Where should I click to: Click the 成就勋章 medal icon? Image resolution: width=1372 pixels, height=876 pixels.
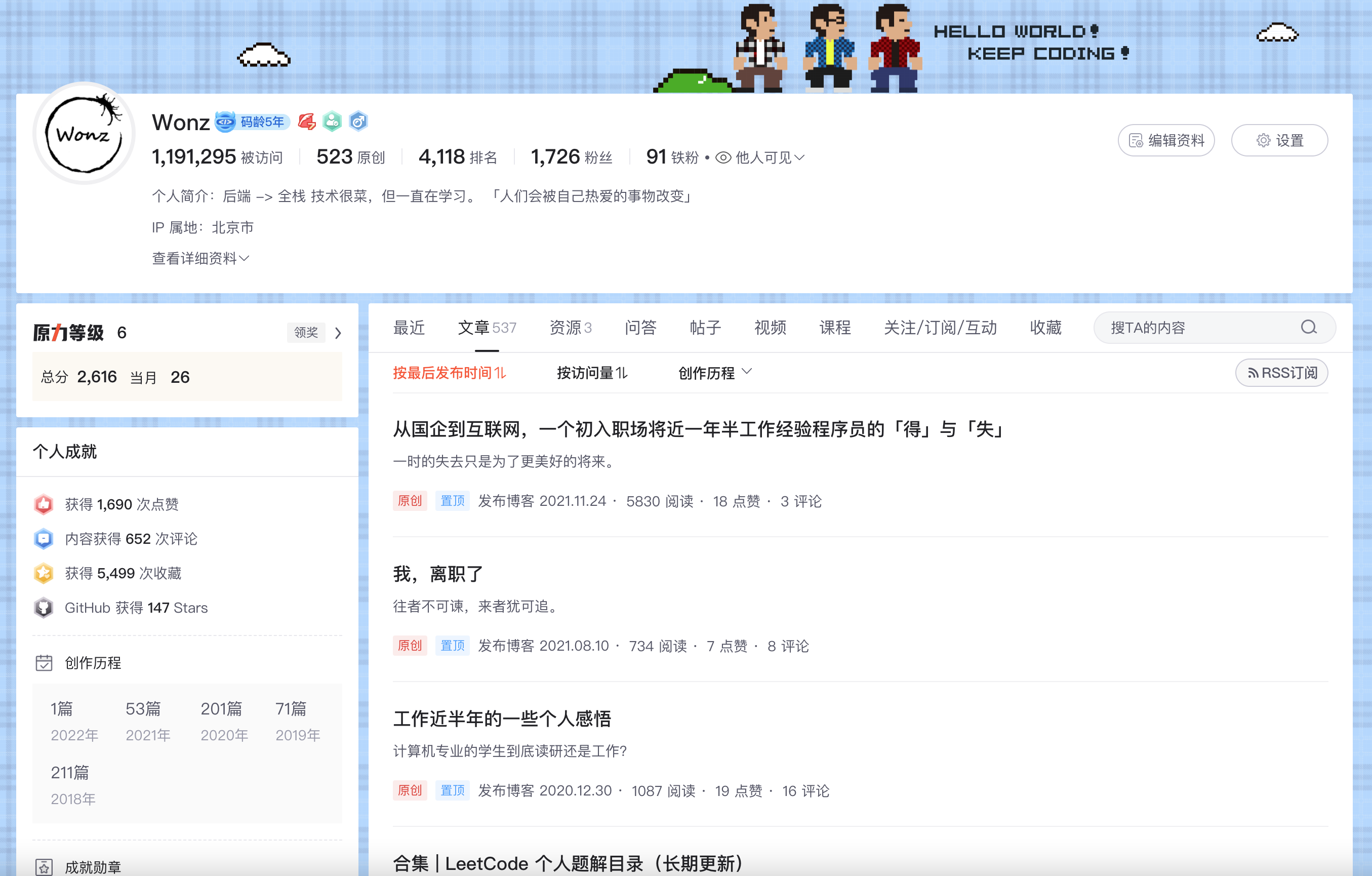pos(44,867)
